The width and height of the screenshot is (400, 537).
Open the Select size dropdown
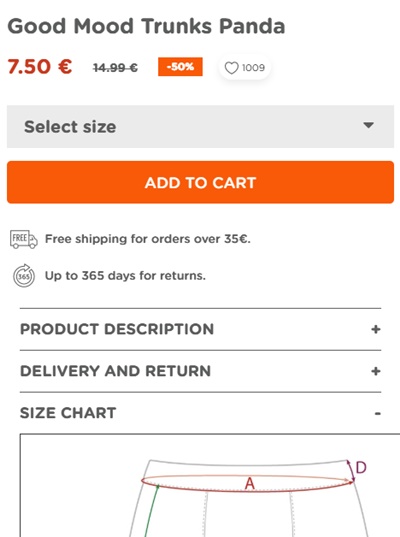point(200,127)
